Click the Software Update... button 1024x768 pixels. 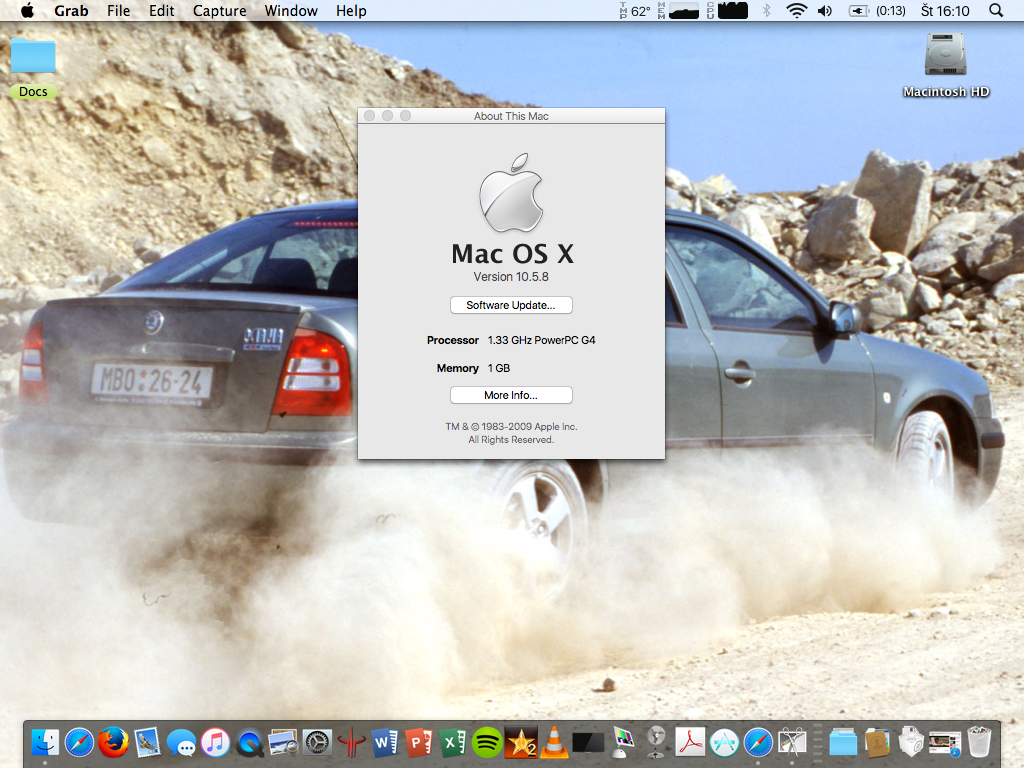tap(511, 305)
